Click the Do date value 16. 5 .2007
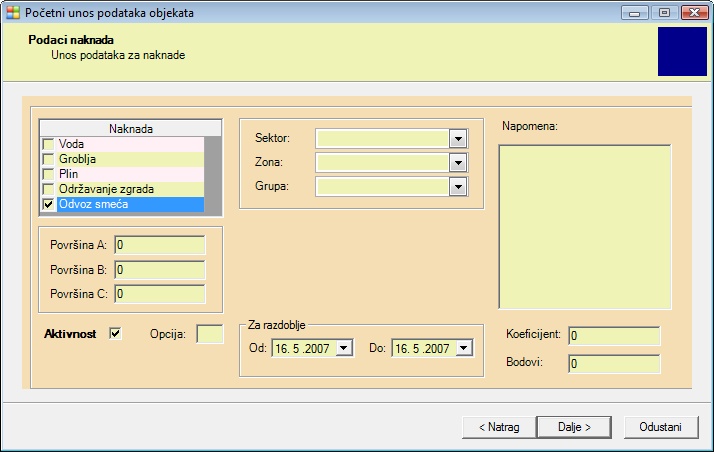This screenshot has height=452, width=714. tap(422, 349)
